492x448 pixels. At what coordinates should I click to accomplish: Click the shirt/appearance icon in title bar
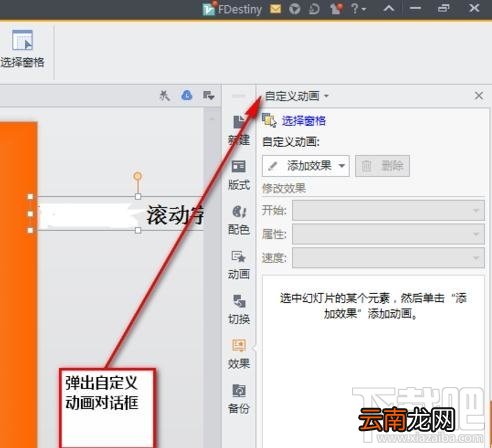point(336,9)
